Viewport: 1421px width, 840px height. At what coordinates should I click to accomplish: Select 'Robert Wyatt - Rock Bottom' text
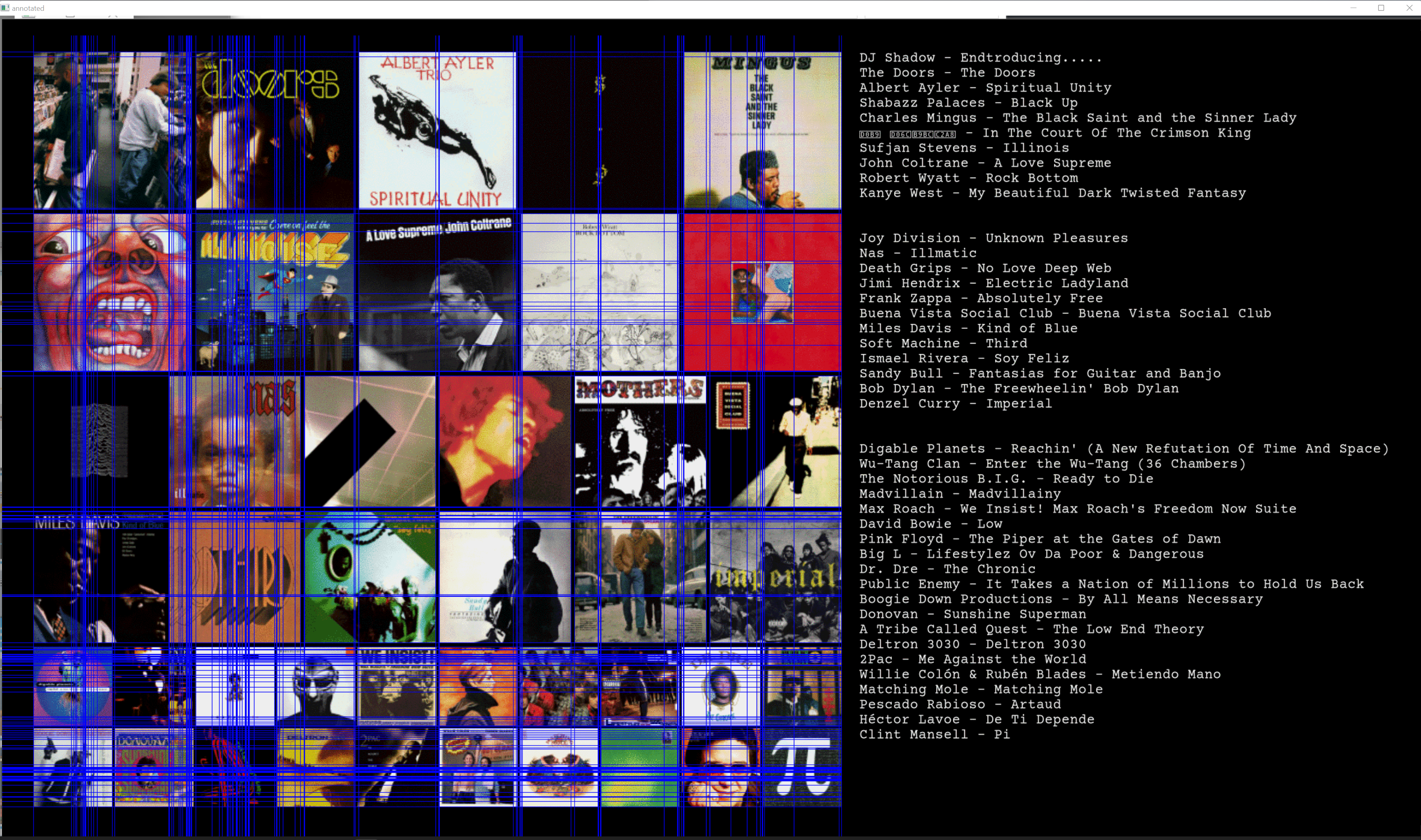coord(968,178)
